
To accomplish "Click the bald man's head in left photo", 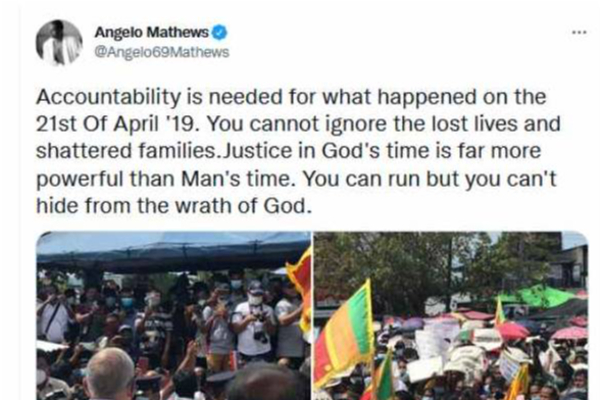I will [x=110, y=373].
